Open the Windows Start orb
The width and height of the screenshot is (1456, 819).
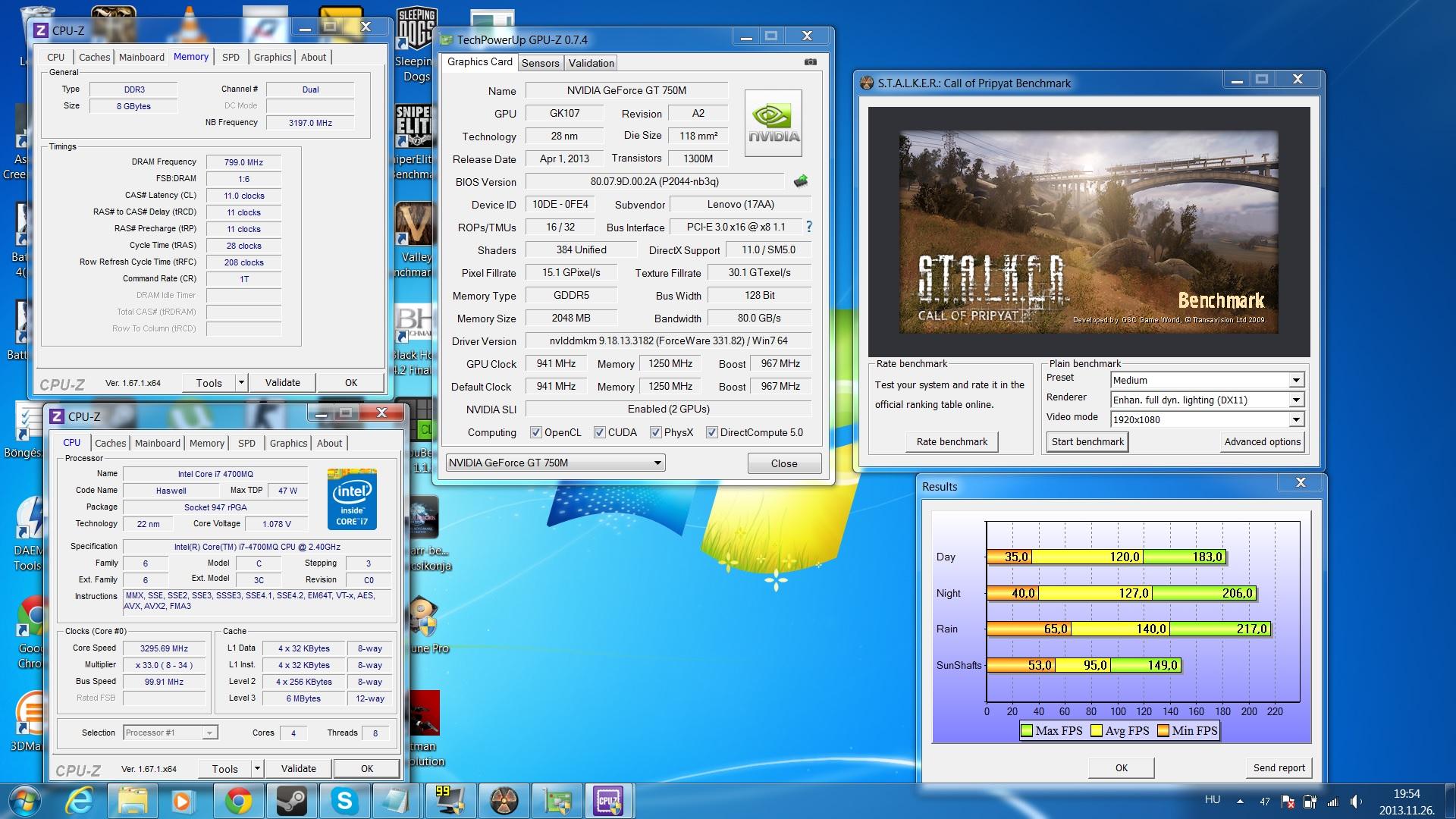[24, 801]
